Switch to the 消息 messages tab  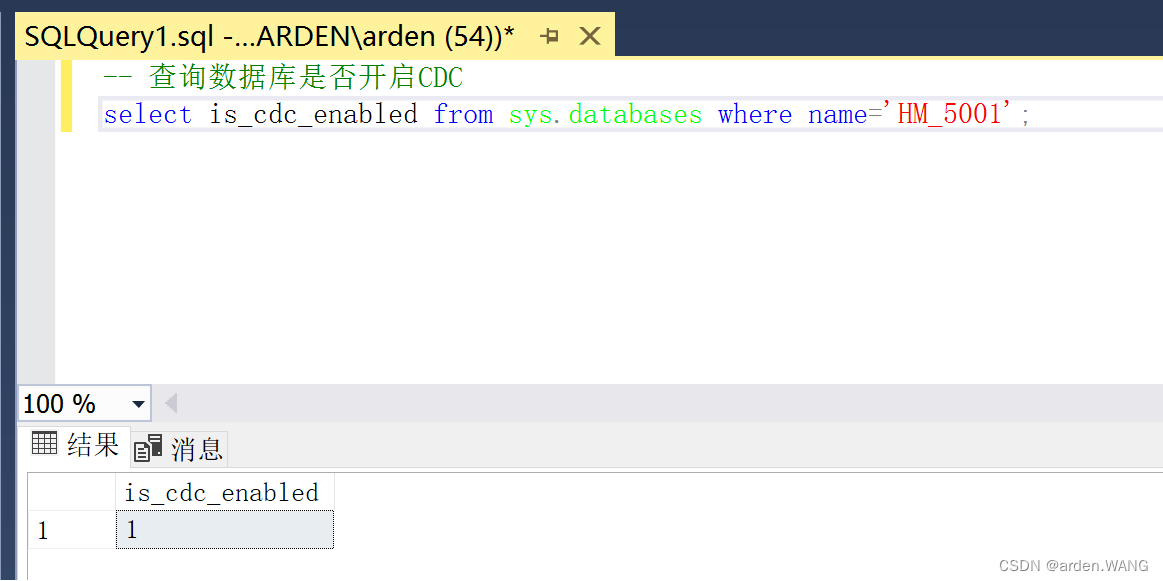pos(197,448)
